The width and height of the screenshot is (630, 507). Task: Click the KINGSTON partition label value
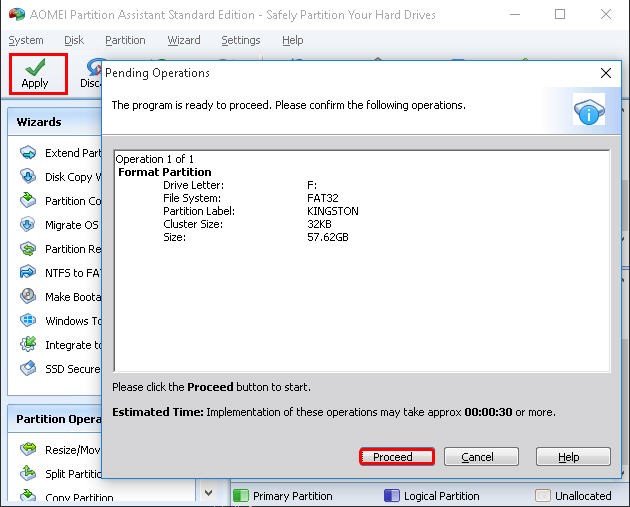(333, 211)
